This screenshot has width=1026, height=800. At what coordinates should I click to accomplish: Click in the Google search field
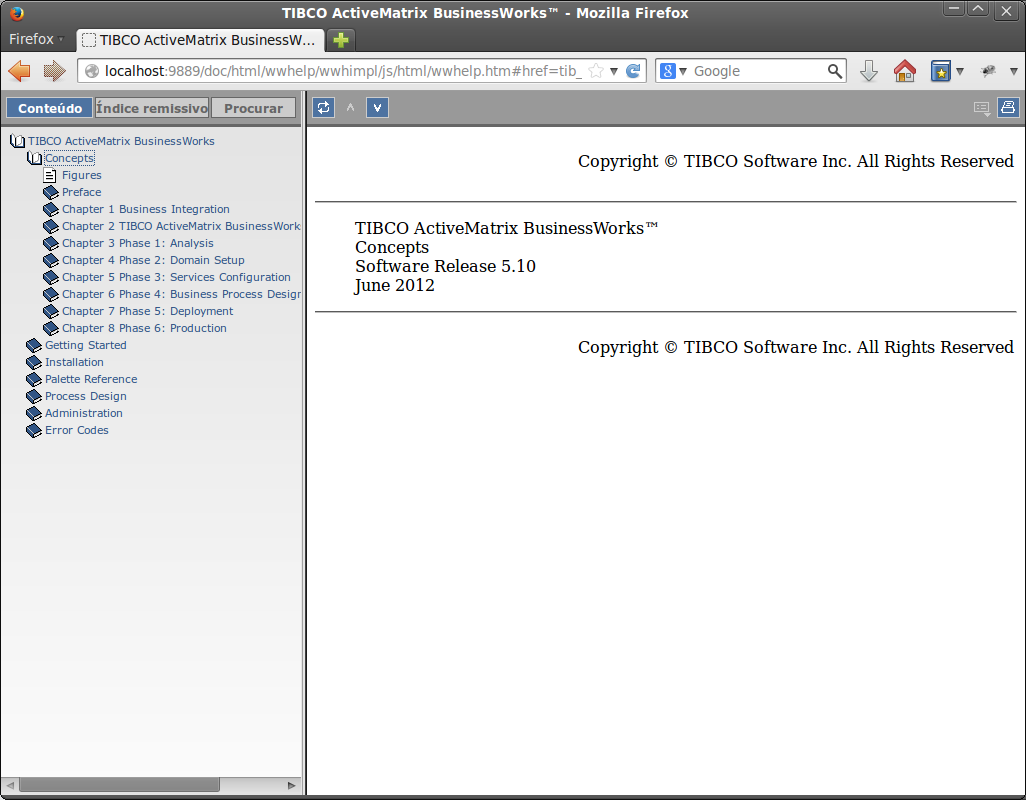(757, 71)
